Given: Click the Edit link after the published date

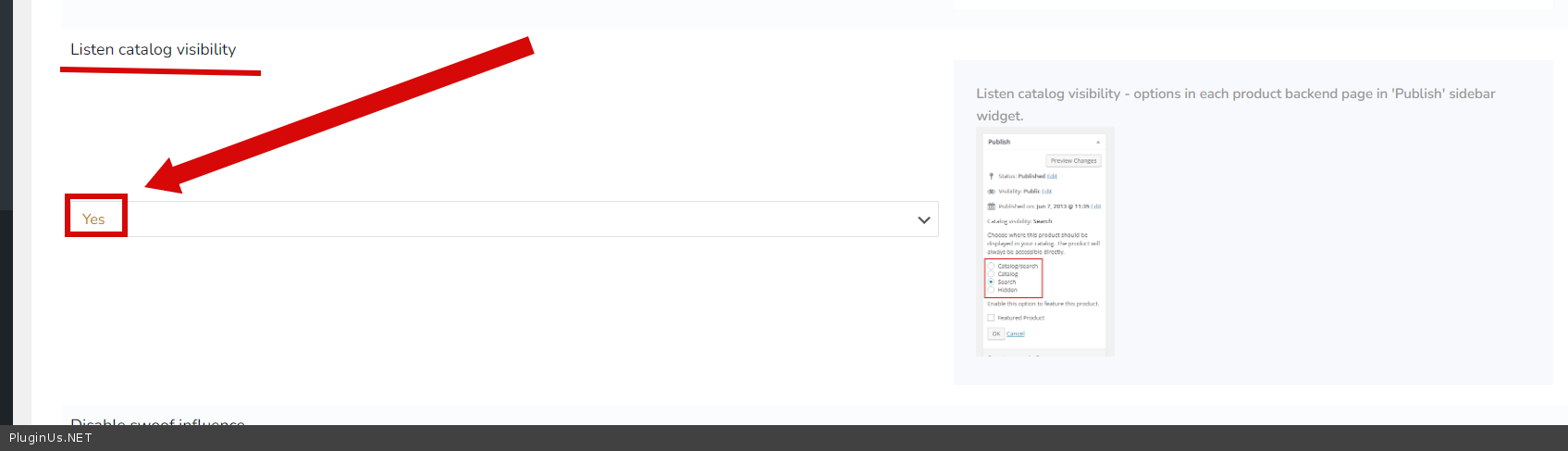Looking at the screenshot, I should click(1096, 207).
